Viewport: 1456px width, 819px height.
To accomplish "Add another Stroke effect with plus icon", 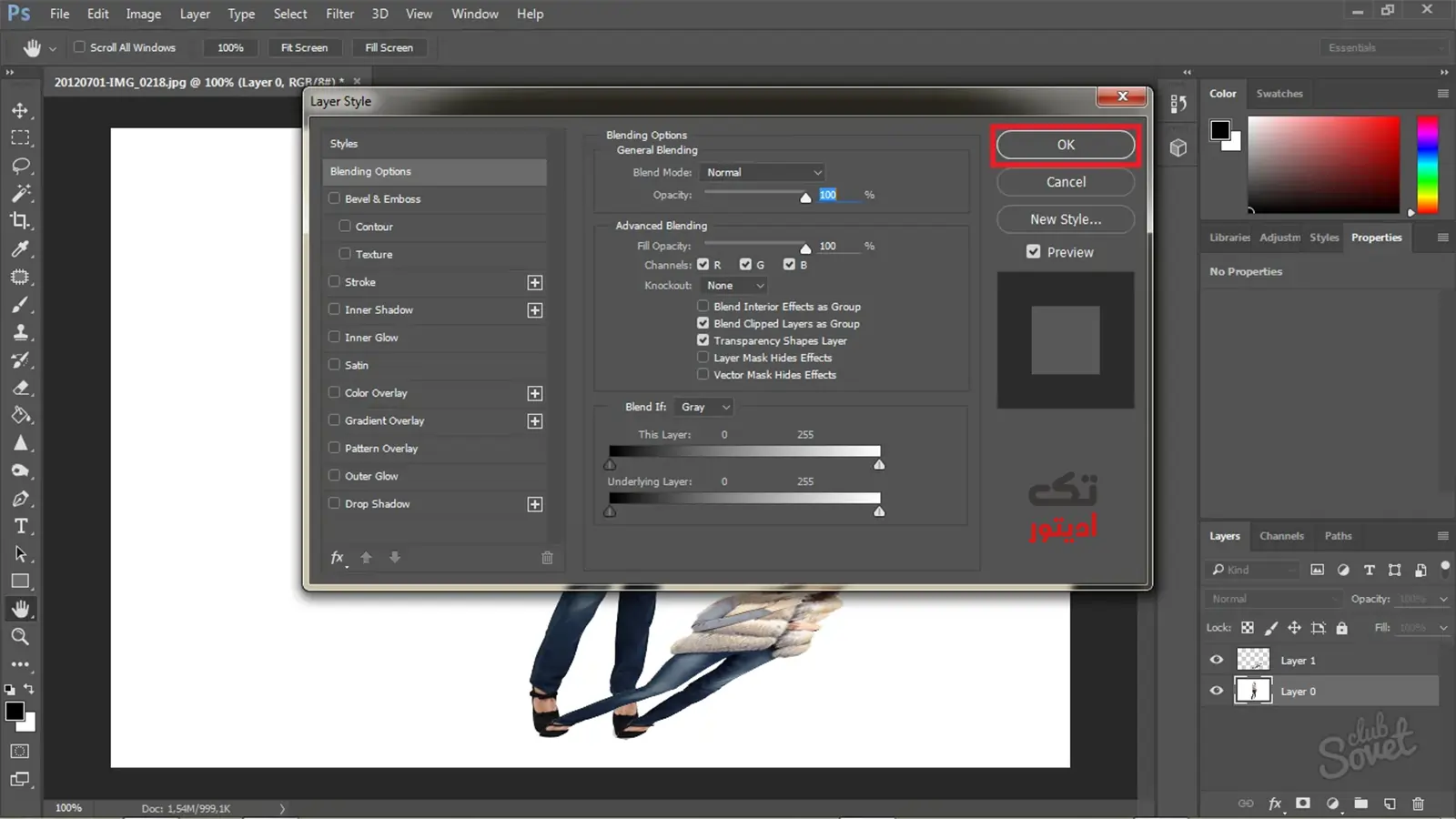I will pyautogui.click(x=535, y=283).
